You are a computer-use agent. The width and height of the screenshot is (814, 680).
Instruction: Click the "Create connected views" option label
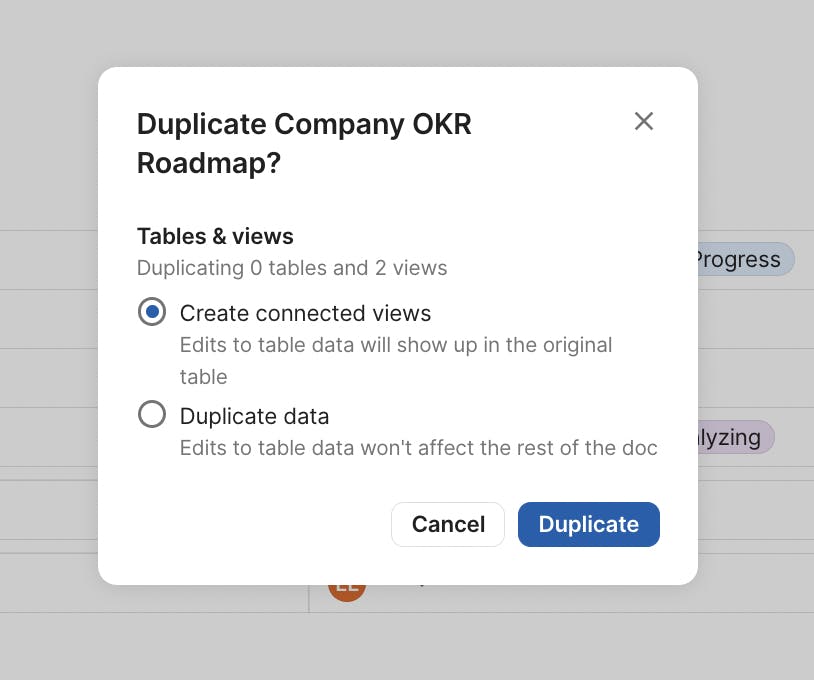pyautogui.click(x=305, y=313)
